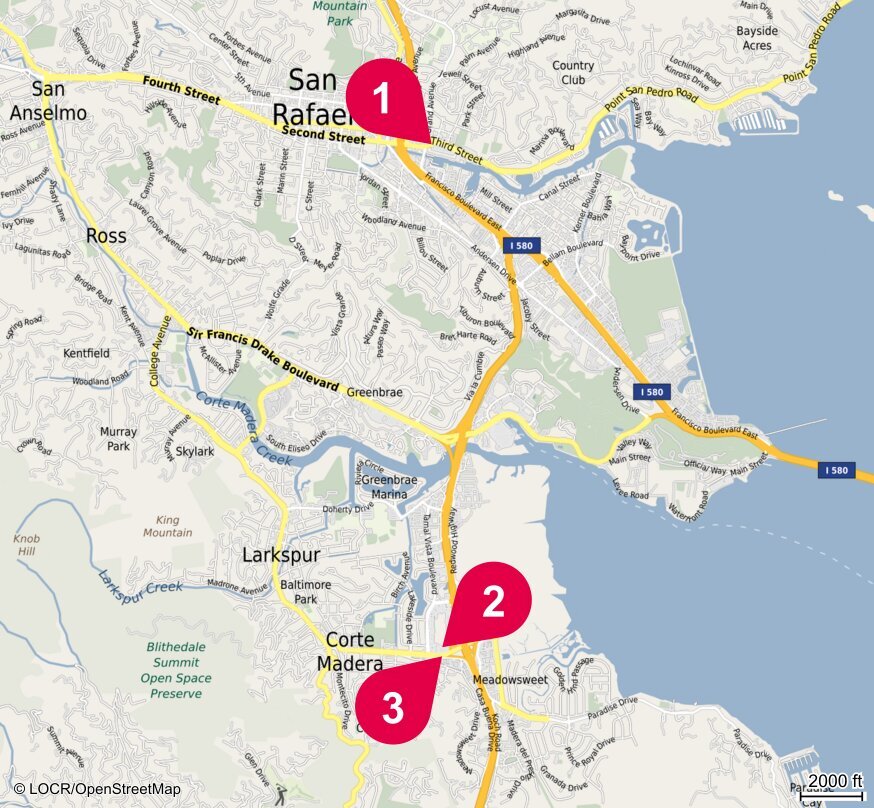Click the San Anselmo town label
The width and height of the screenshot is (874, 808).
point(48,101)
